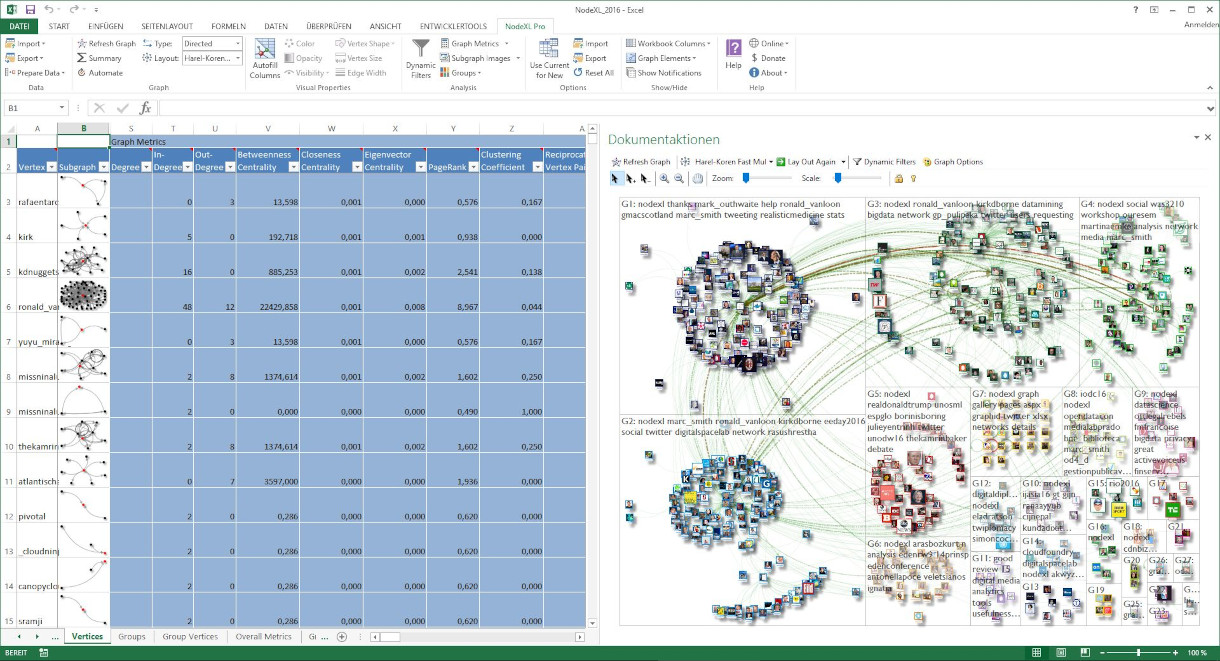Open the Betweenness Centrality column filter dropdown
This screenshot has width=1220, height=661.
tap(293, 167)
